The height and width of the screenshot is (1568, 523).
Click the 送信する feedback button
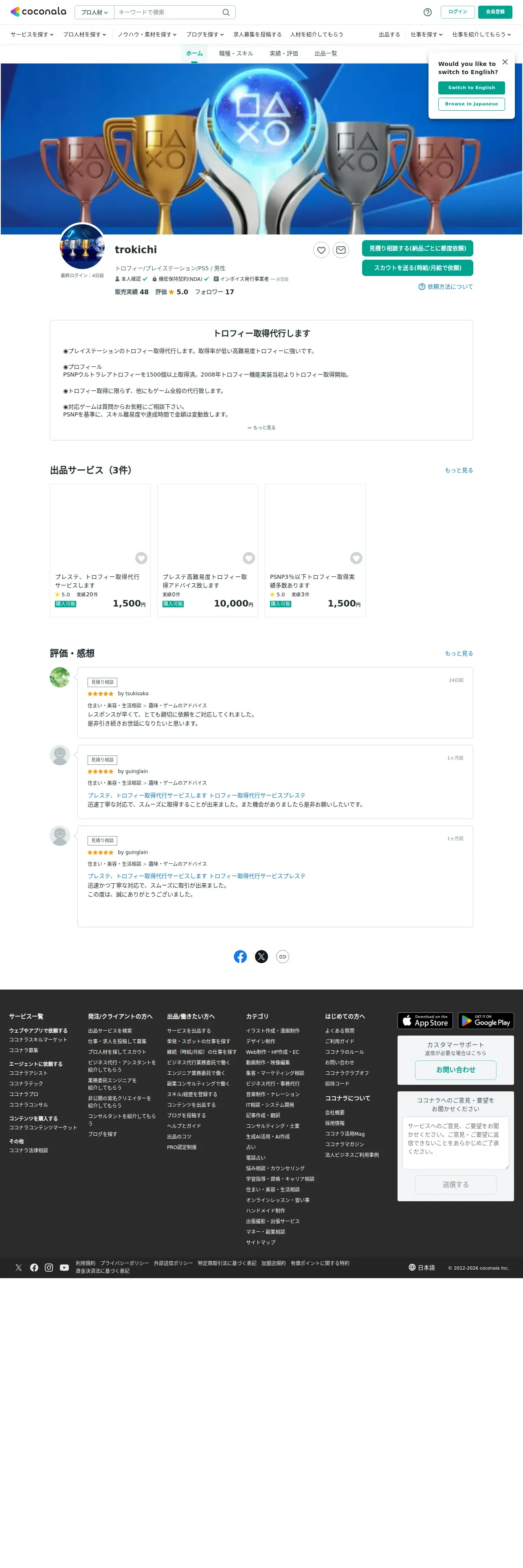[455, 1185]
